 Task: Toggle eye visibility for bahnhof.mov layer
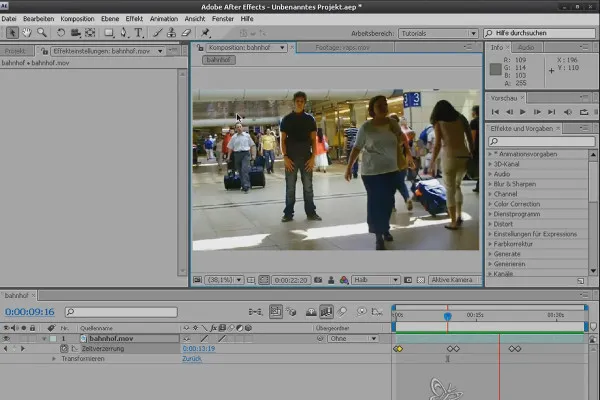point(6,339)
